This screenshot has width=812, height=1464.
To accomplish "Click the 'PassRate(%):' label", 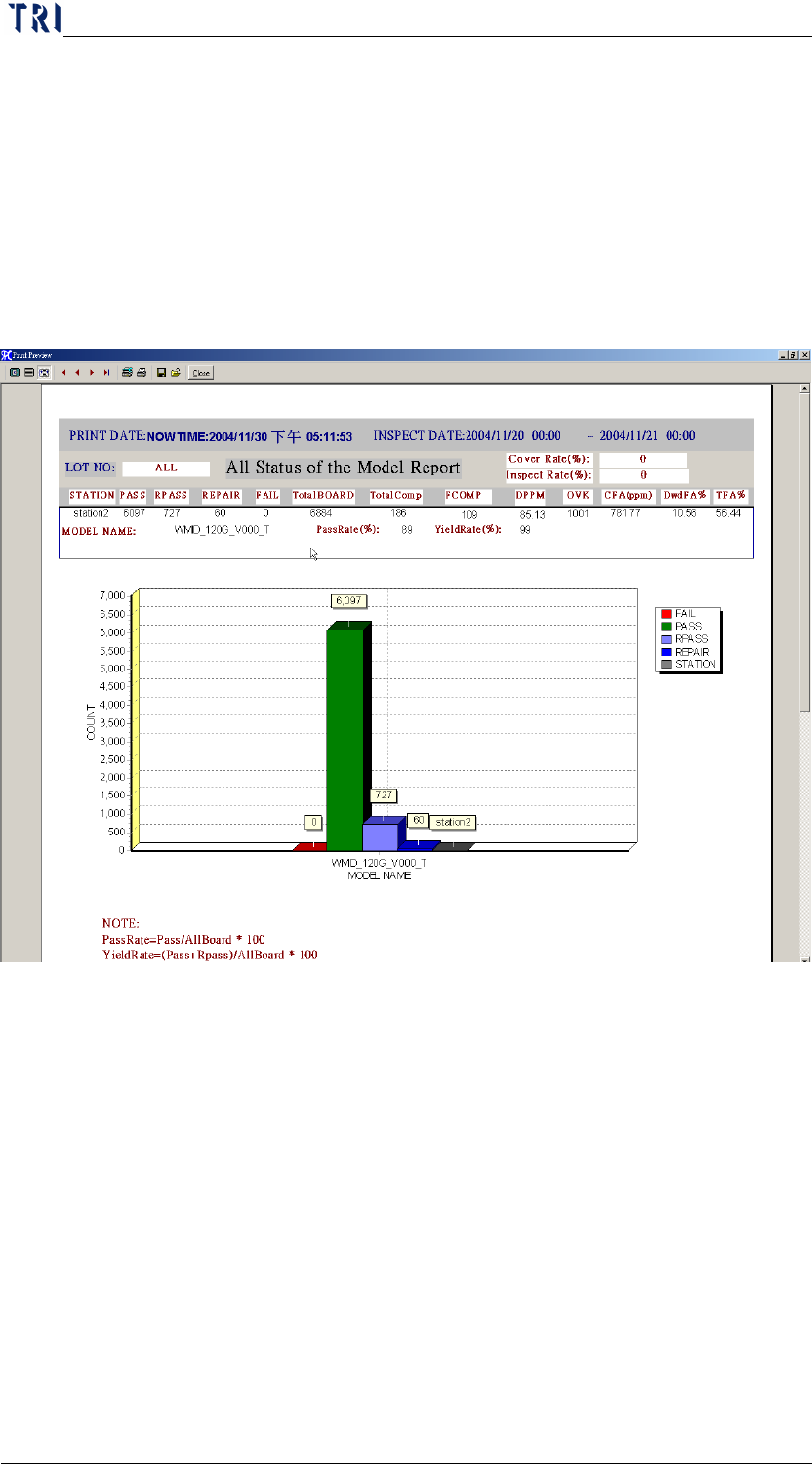I will click(348, 530).
